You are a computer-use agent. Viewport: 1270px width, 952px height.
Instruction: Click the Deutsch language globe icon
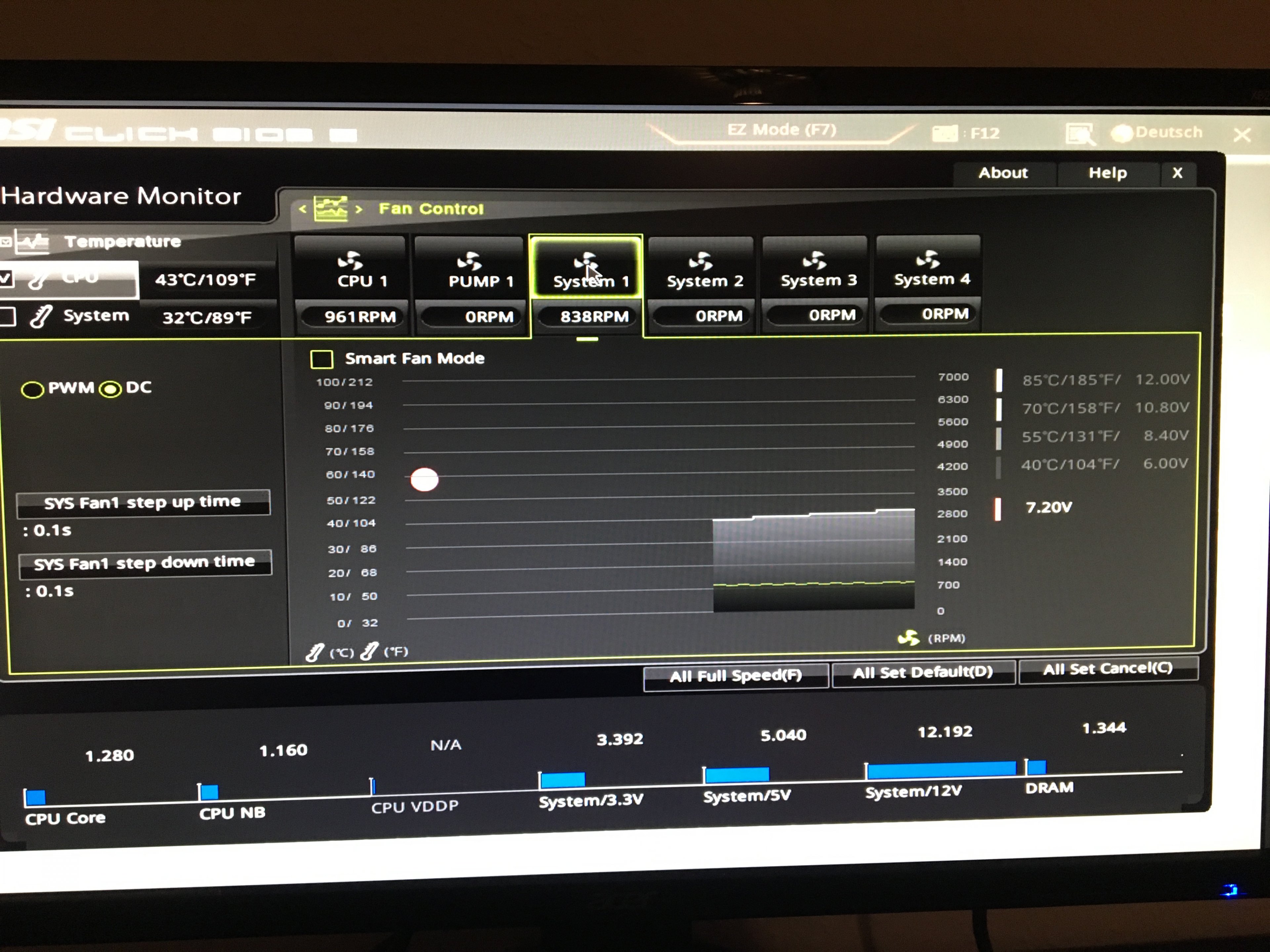click(1121, 133)
